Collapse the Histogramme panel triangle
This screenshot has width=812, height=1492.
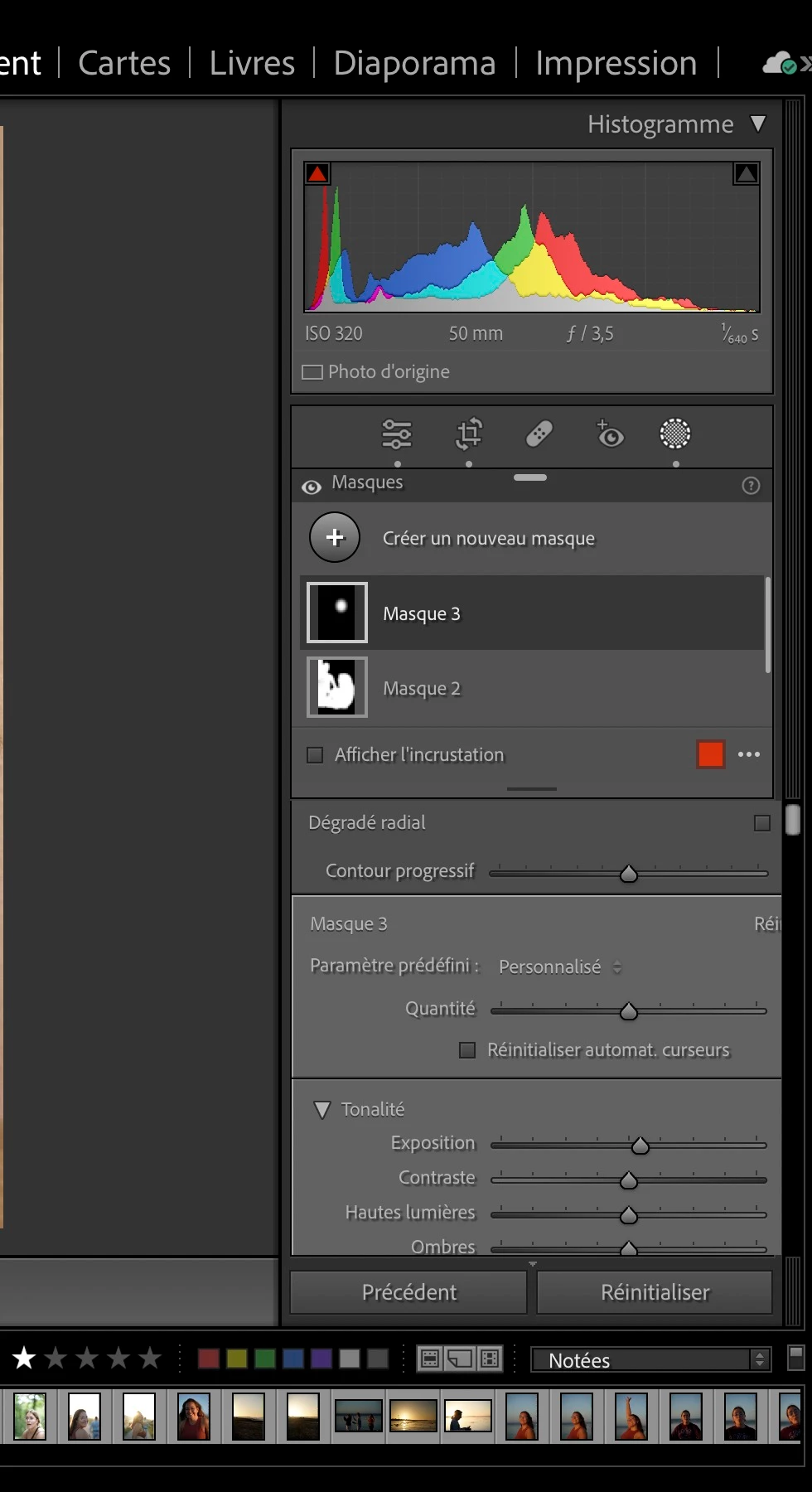757,124
